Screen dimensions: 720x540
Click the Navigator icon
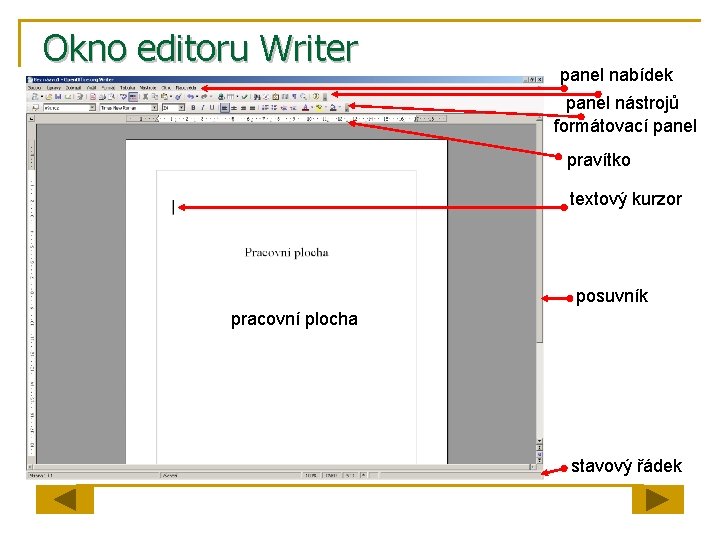266,97
